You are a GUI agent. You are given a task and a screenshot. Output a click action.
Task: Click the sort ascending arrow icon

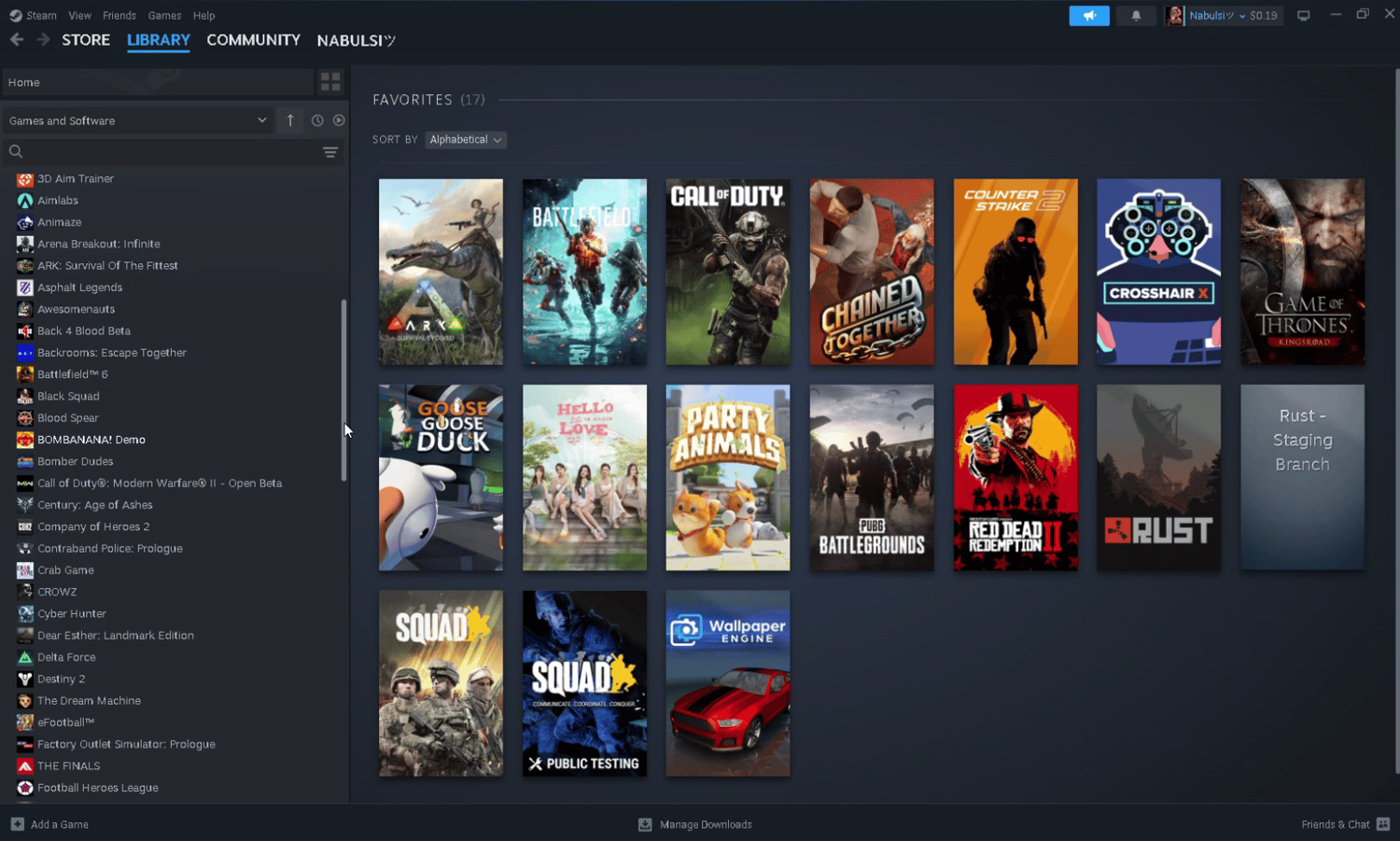(x=290, y=120)
